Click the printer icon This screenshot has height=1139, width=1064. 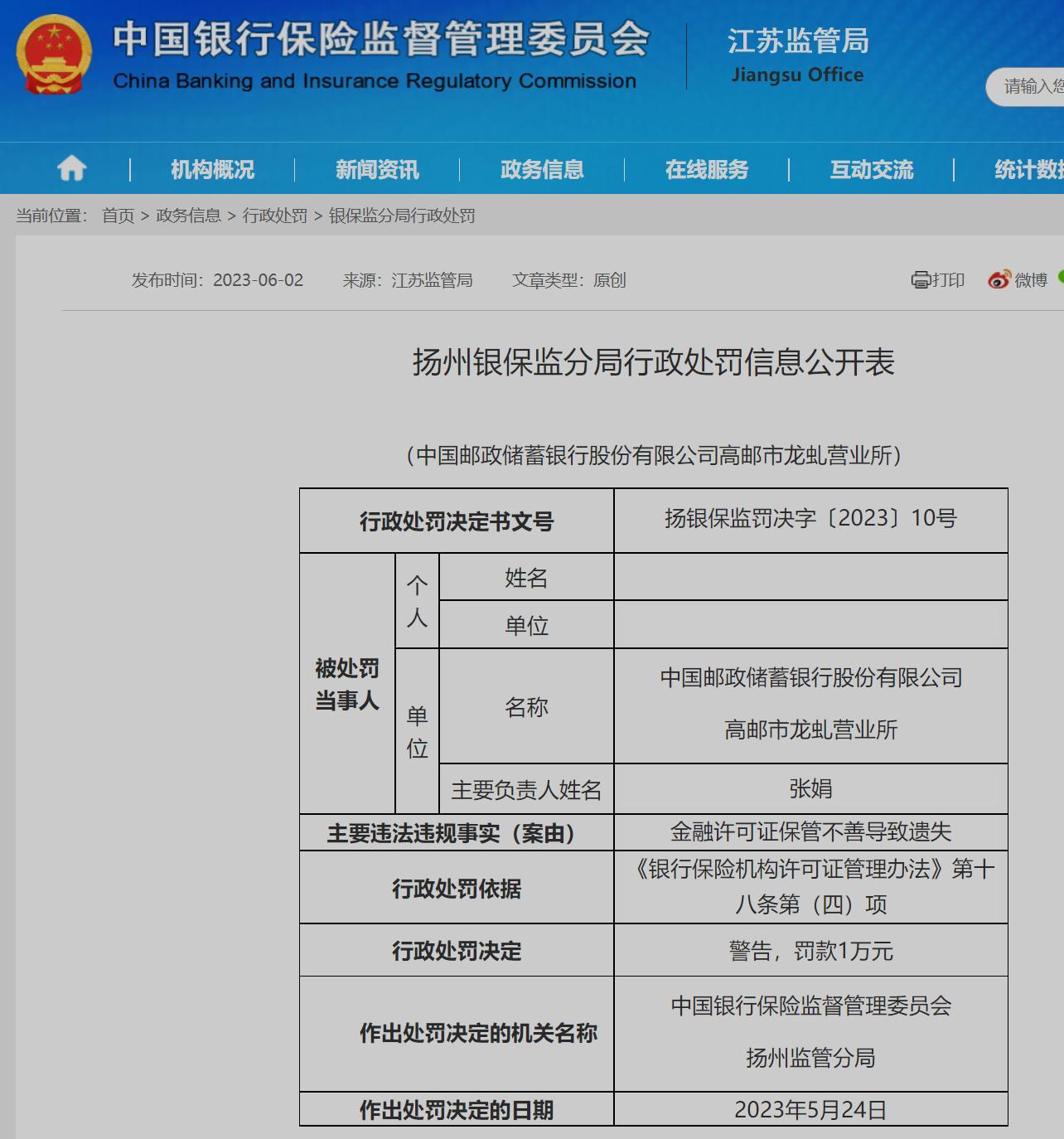(921, 280)
